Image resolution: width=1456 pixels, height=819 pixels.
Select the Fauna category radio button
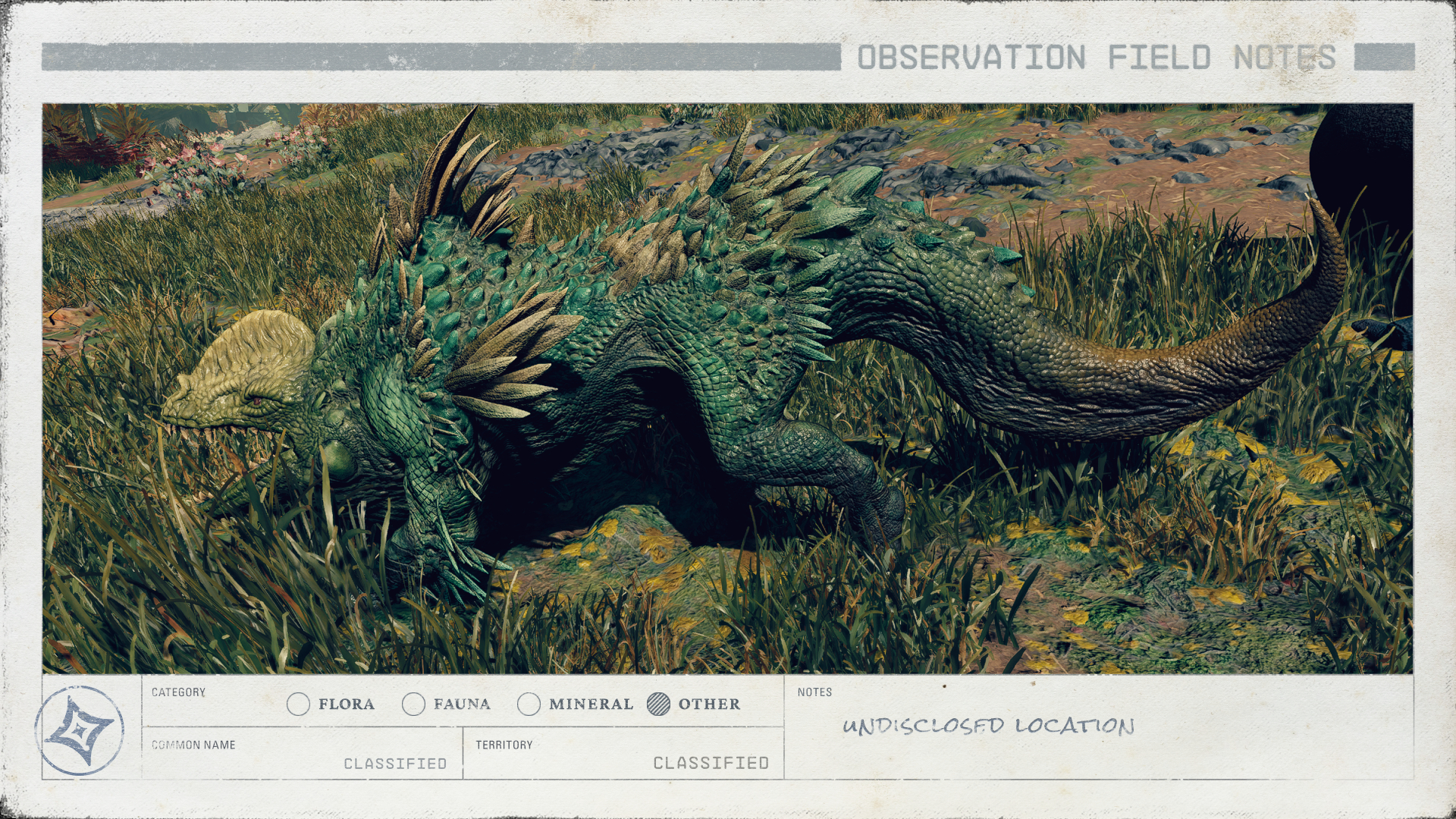(413, 704)
